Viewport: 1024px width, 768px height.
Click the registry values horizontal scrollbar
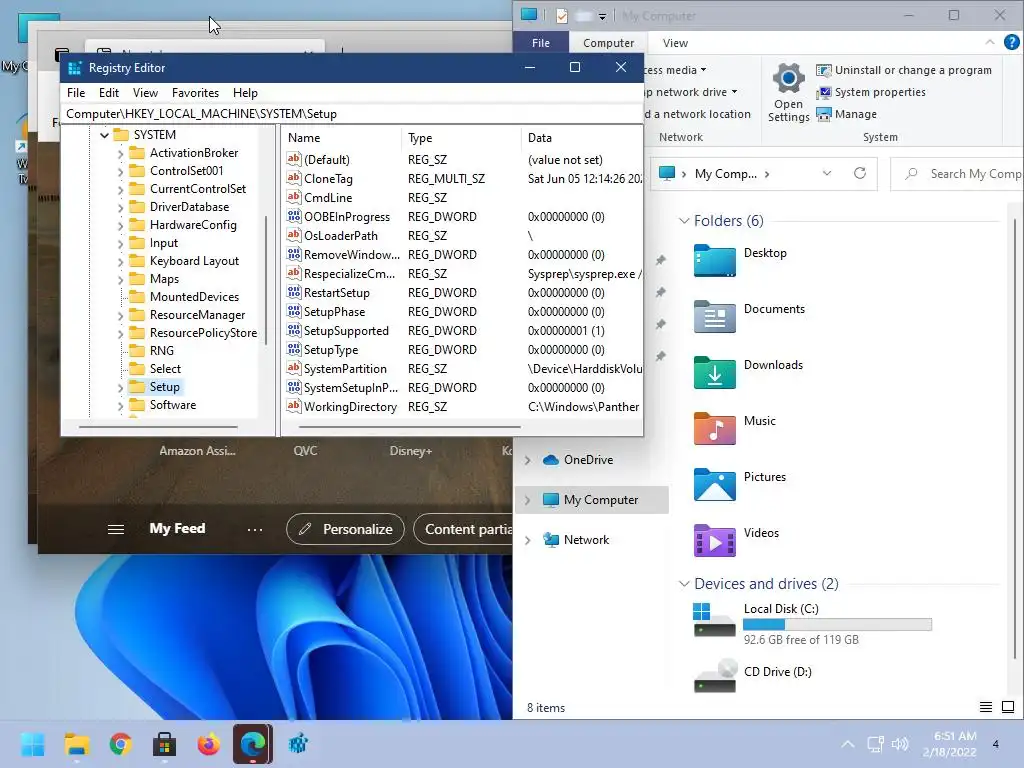(409, 427)
